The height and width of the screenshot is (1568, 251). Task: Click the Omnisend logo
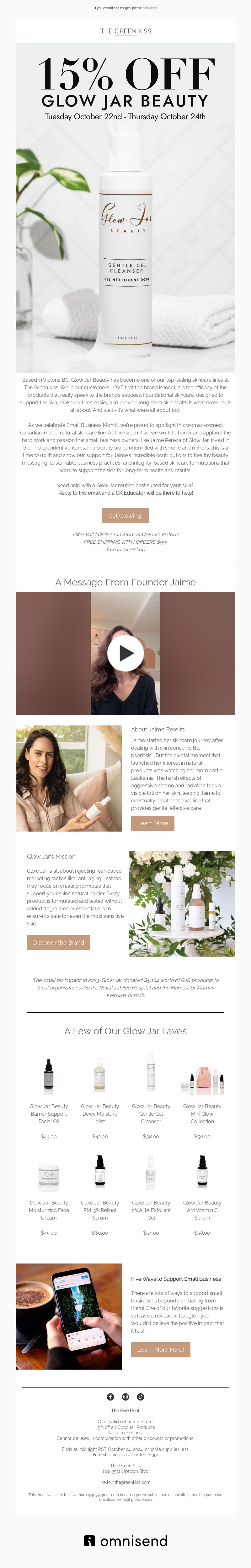(125, 1541)
